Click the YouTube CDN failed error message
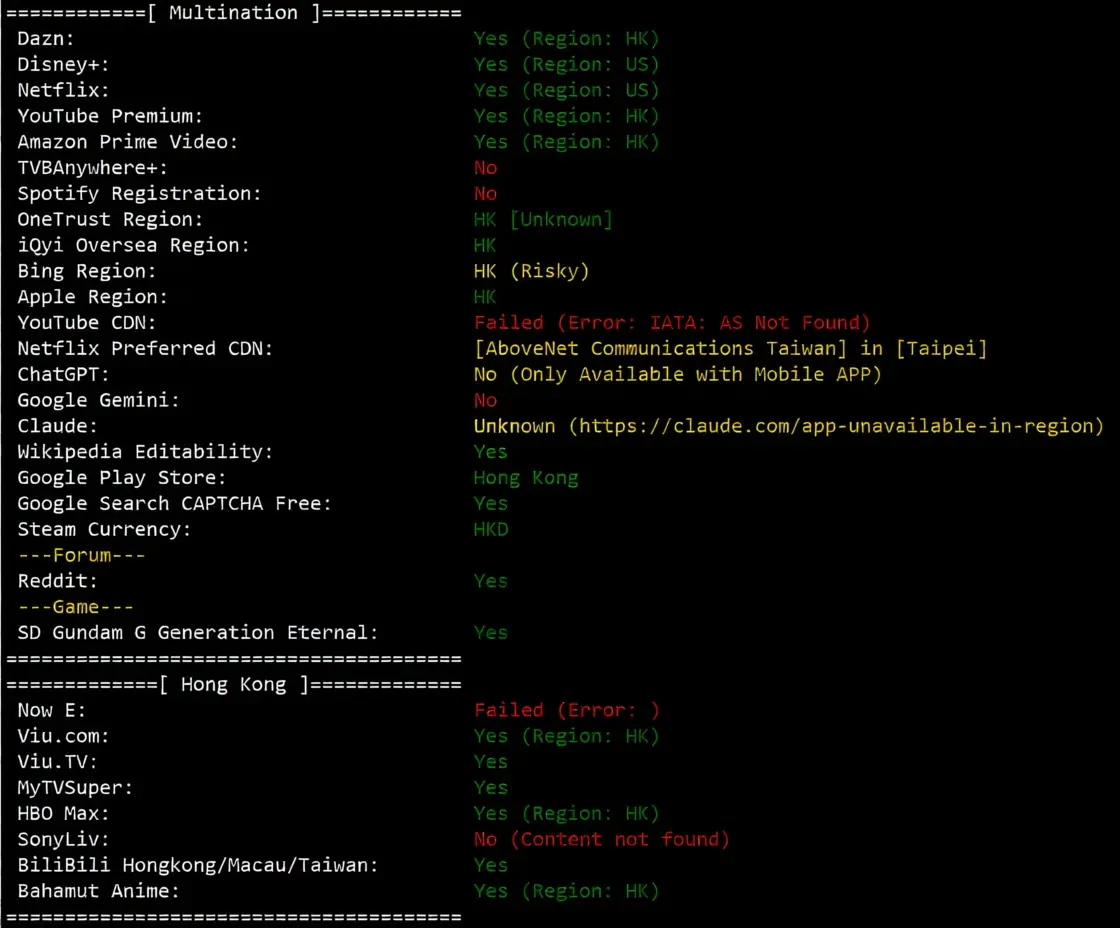The image size is (1120, 928). click(x=672, y=323)
